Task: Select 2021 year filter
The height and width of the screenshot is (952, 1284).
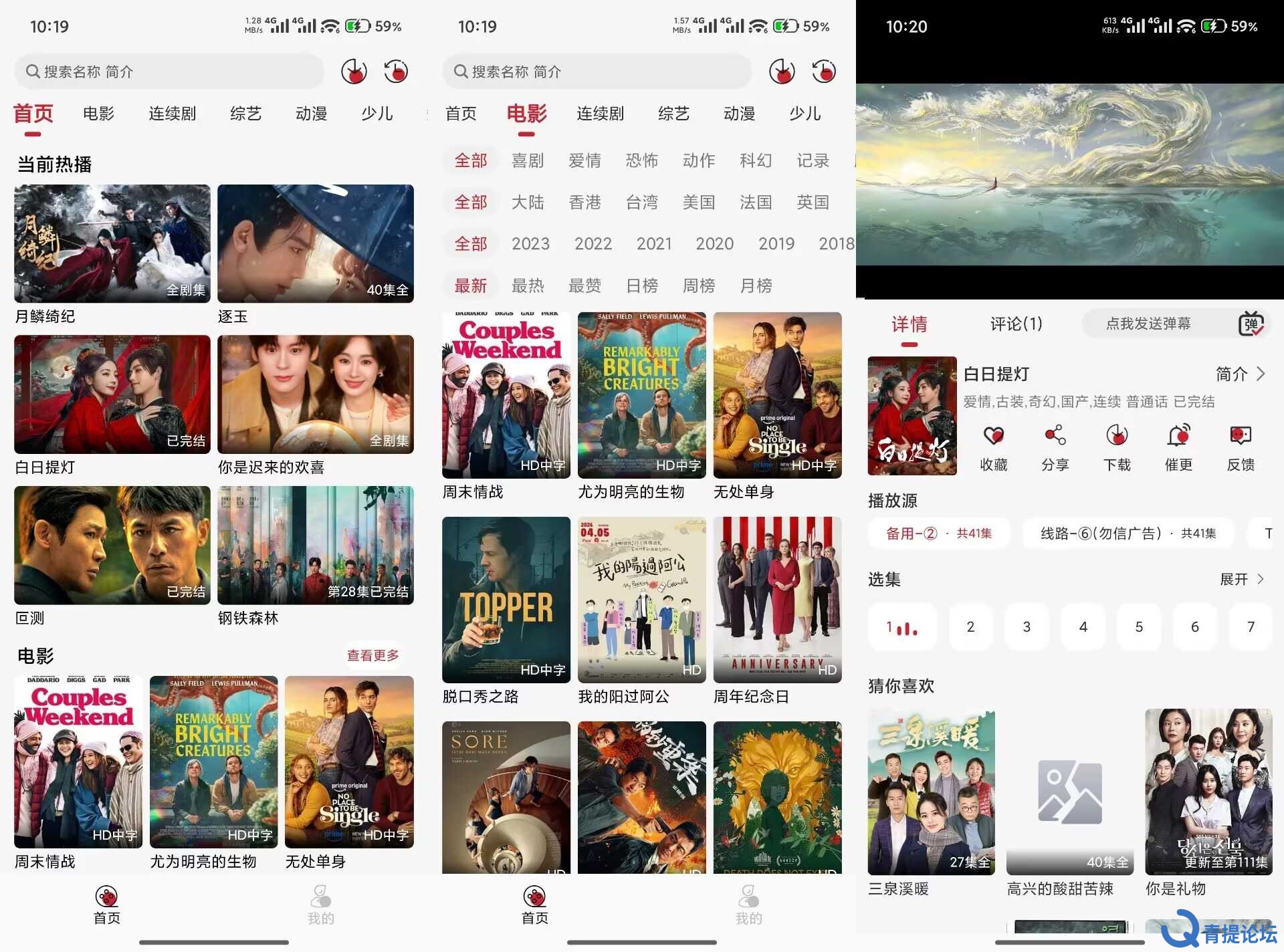Action: [x=654, y=244]
